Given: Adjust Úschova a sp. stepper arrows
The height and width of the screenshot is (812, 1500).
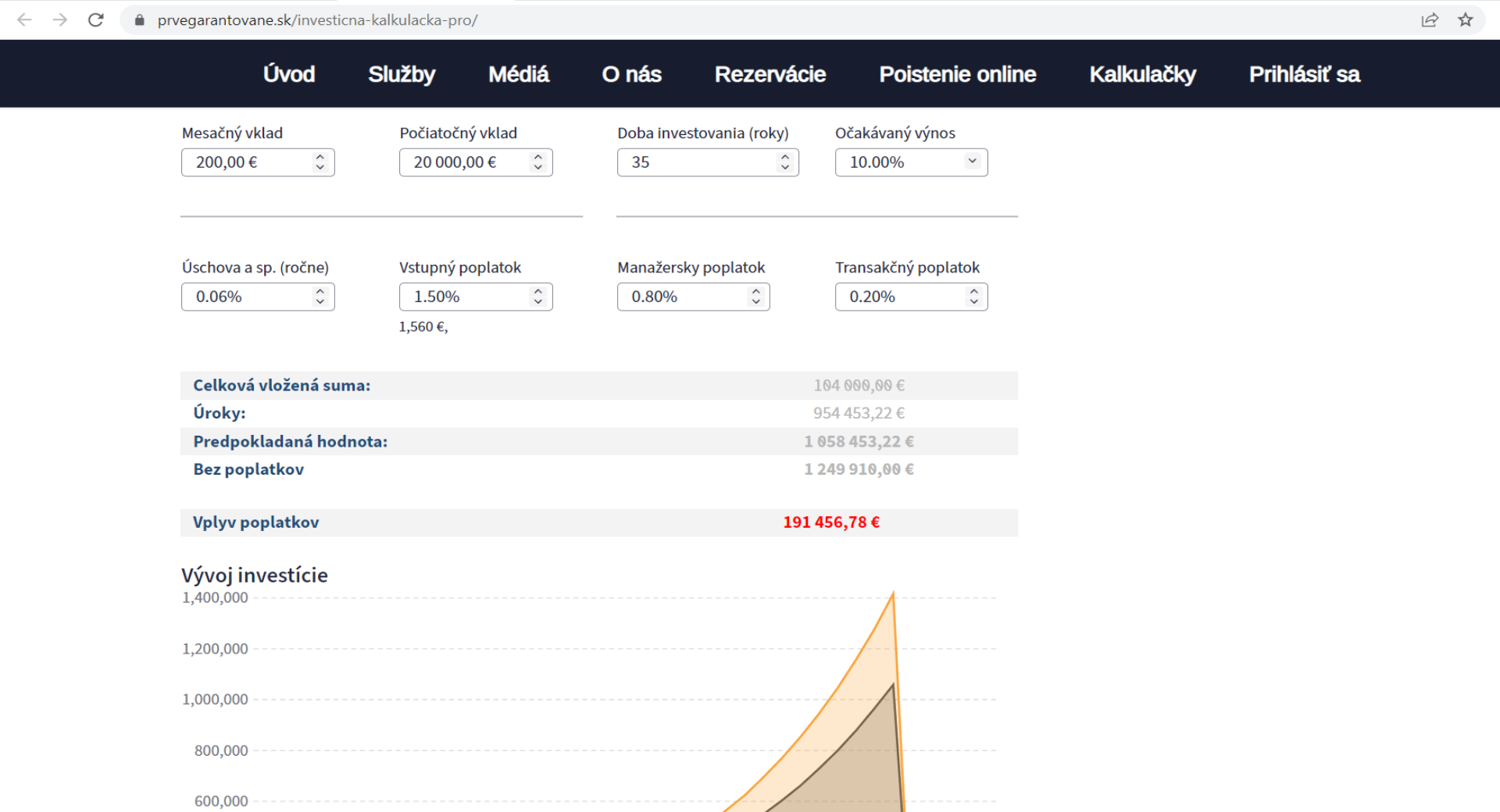Looking at the screenshot, I should tap(320, 297).
